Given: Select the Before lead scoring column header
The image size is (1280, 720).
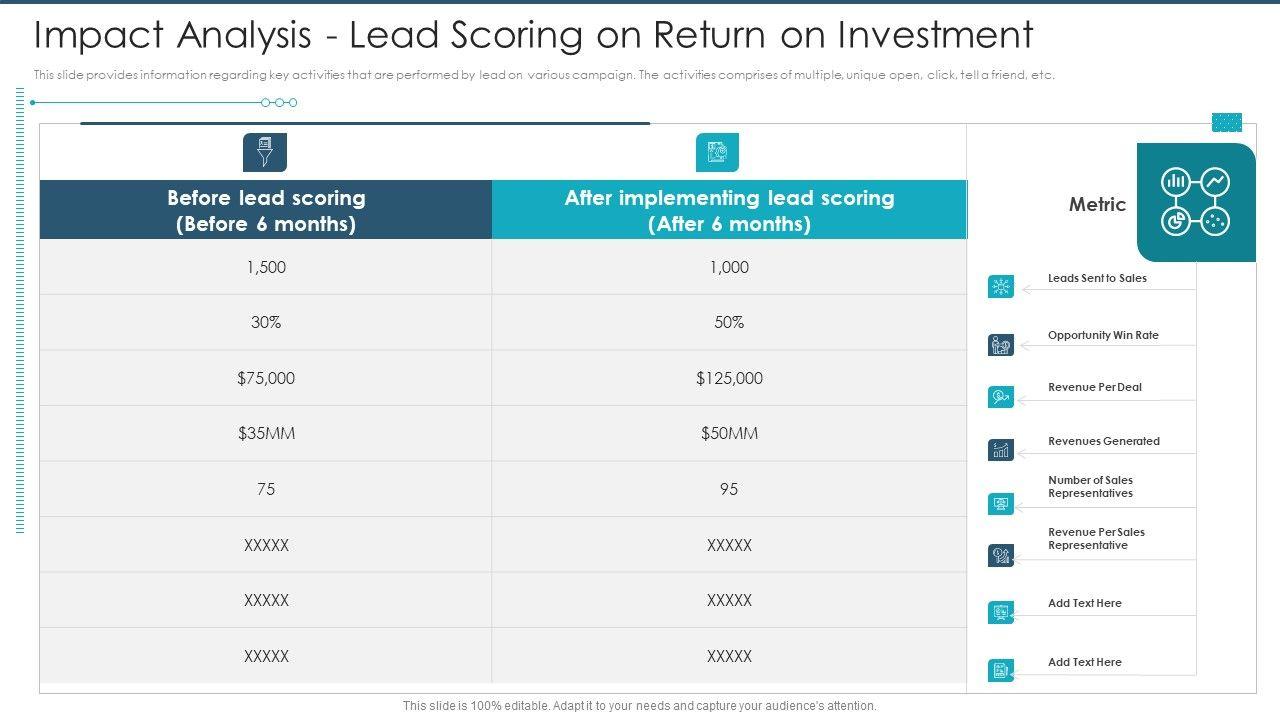Looking at the screenshot, I should 266,210.
